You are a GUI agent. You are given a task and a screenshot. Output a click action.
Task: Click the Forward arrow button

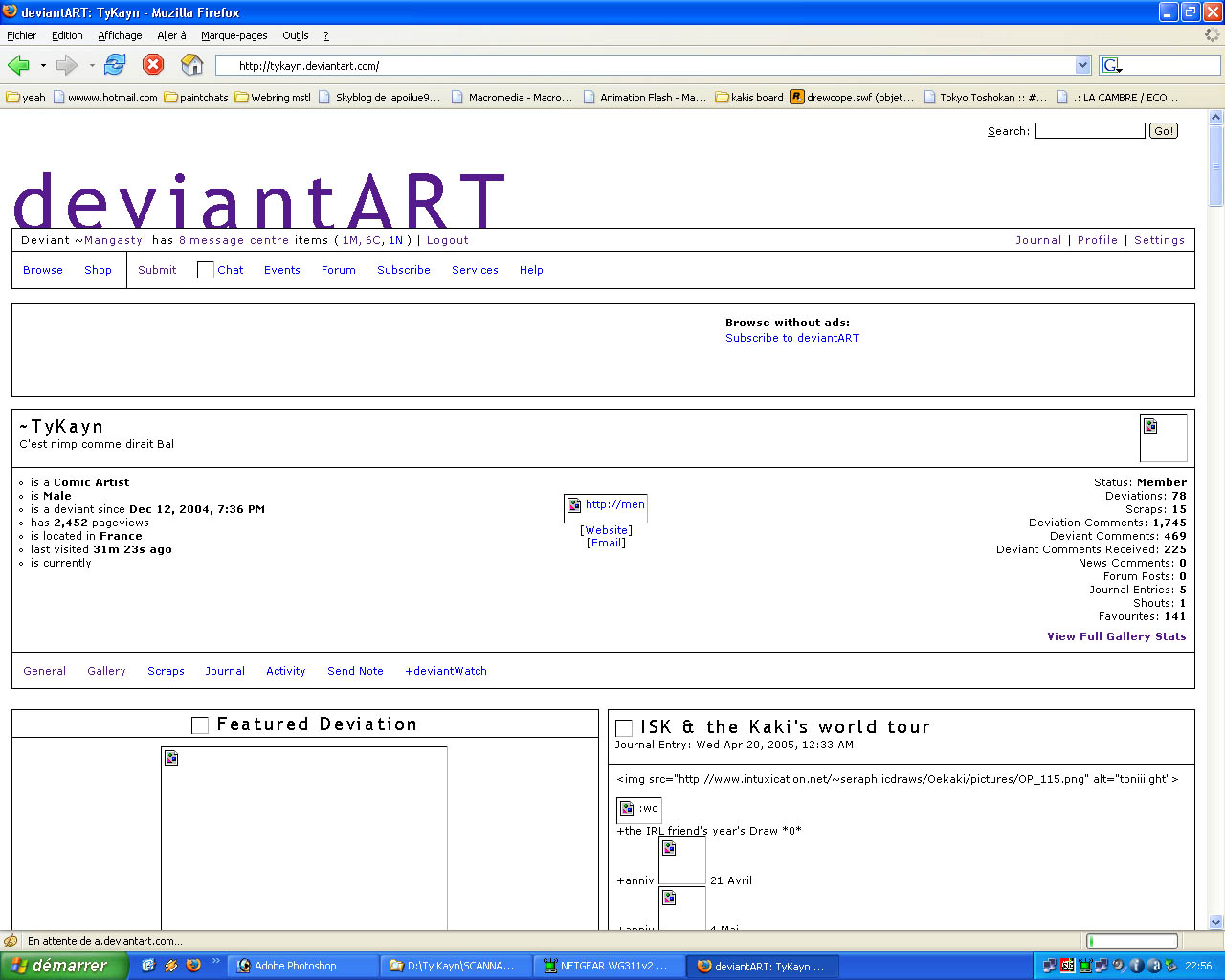point(66,65)
